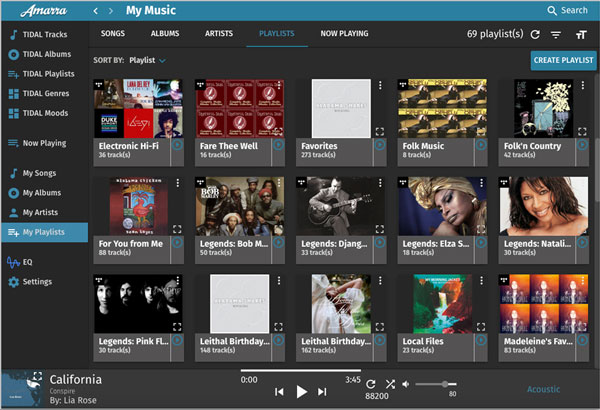Play the Folk'n Country playlist

pyautogui.click(x=582, y=145)
